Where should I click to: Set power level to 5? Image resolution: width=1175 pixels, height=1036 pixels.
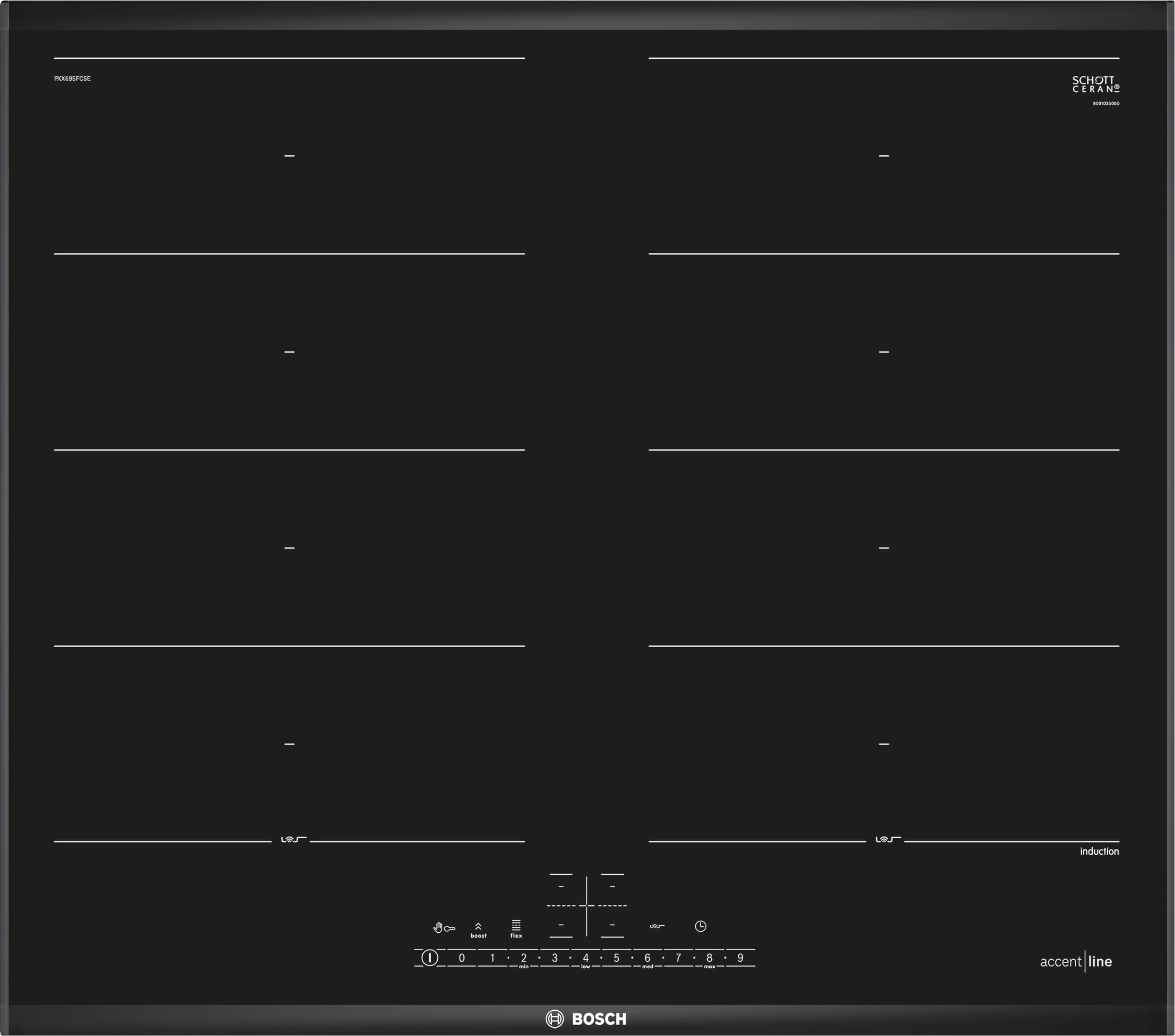click(x=616, y=958)
